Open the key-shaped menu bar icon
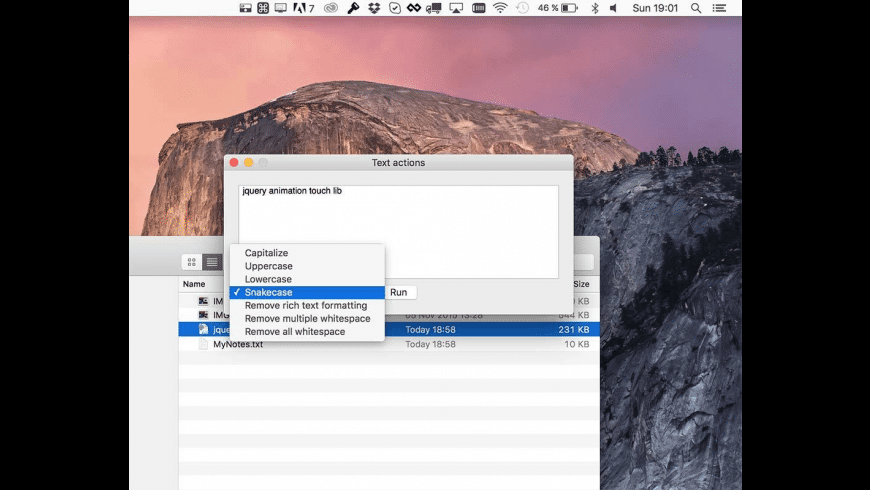This screenshot has height=490, width=870. (353, 8)
